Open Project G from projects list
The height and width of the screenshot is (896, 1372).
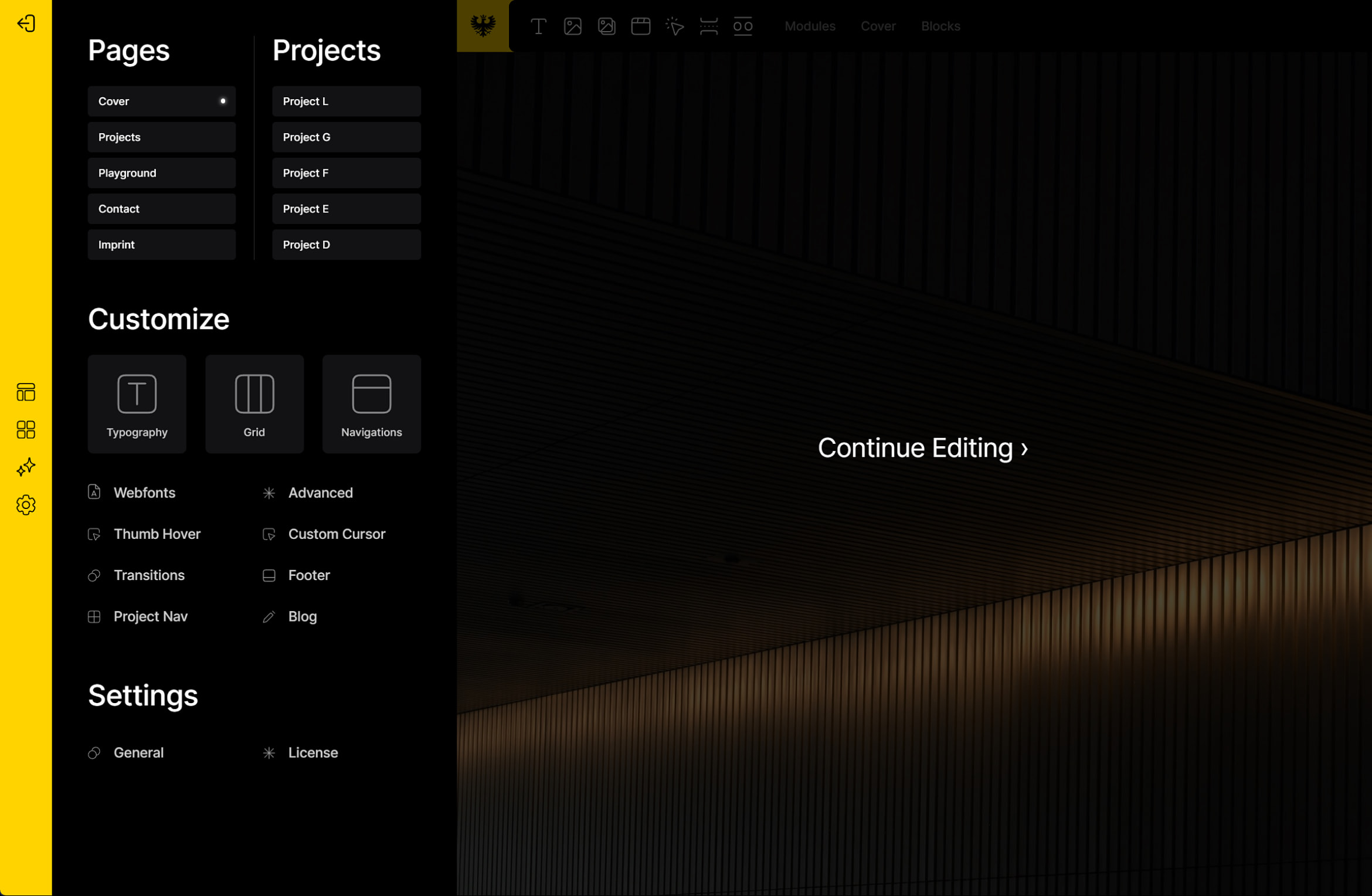[346, 137]
